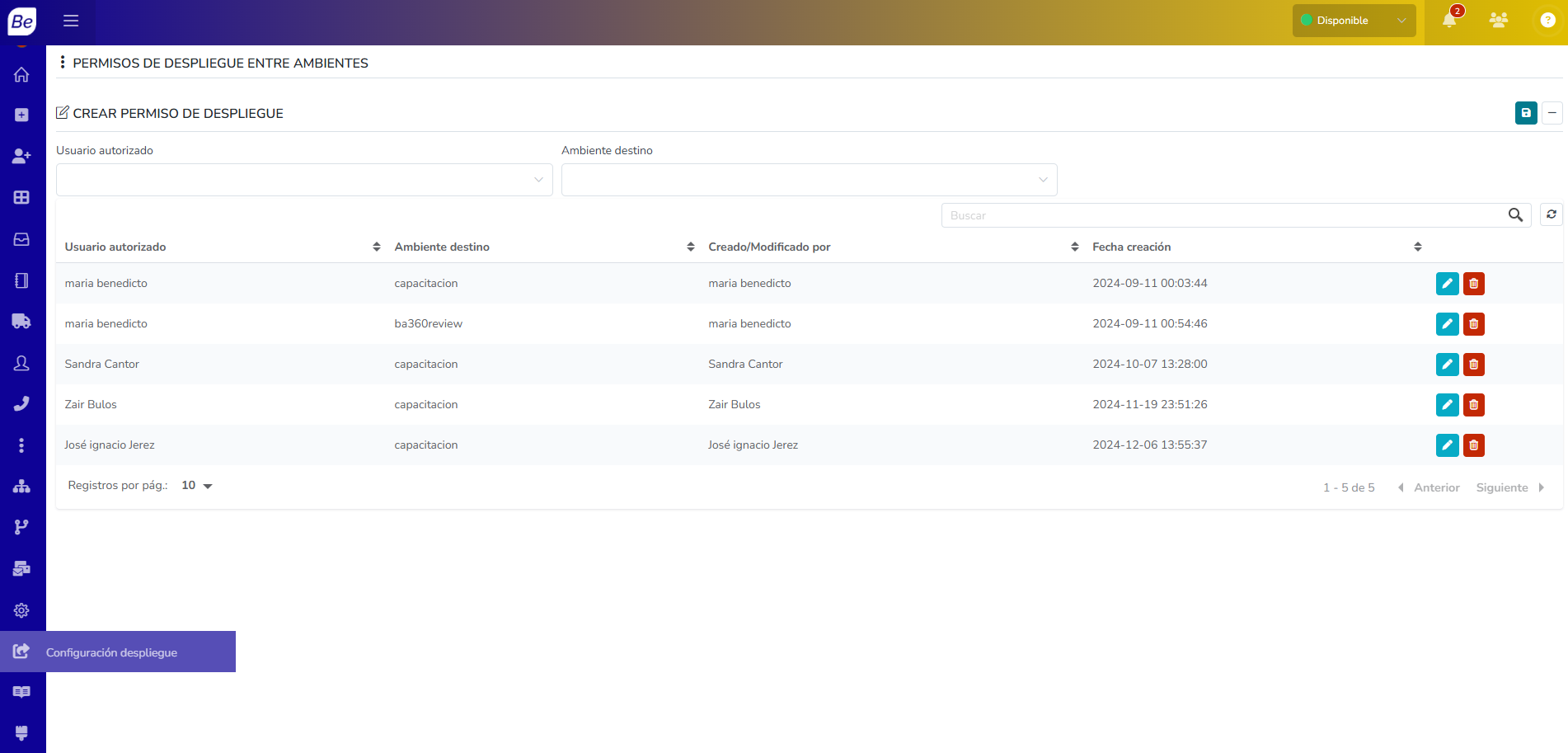1568x753 pixels.
Task: Edit the Sandra Cantor permission row
Action: (1447, 365)
